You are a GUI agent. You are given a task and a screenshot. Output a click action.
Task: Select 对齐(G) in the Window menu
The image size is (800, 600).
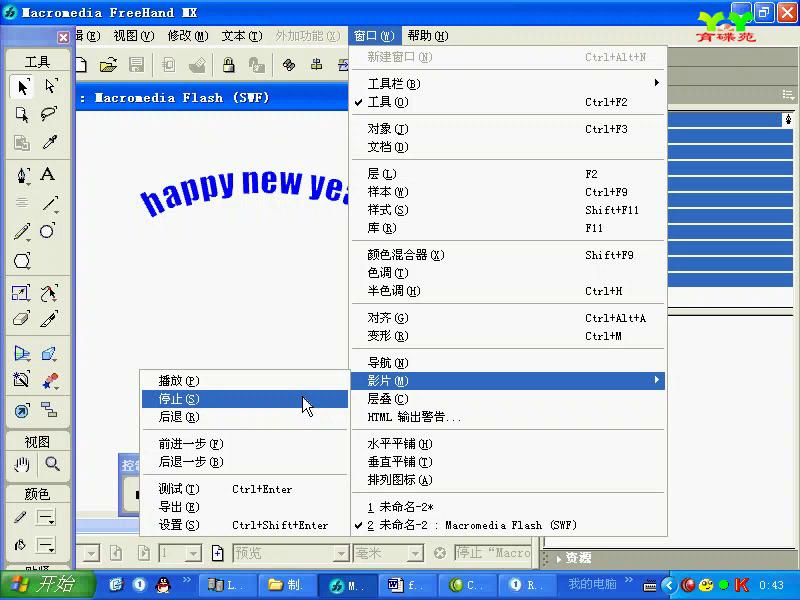pyautogui.click(x=509, y=318)
